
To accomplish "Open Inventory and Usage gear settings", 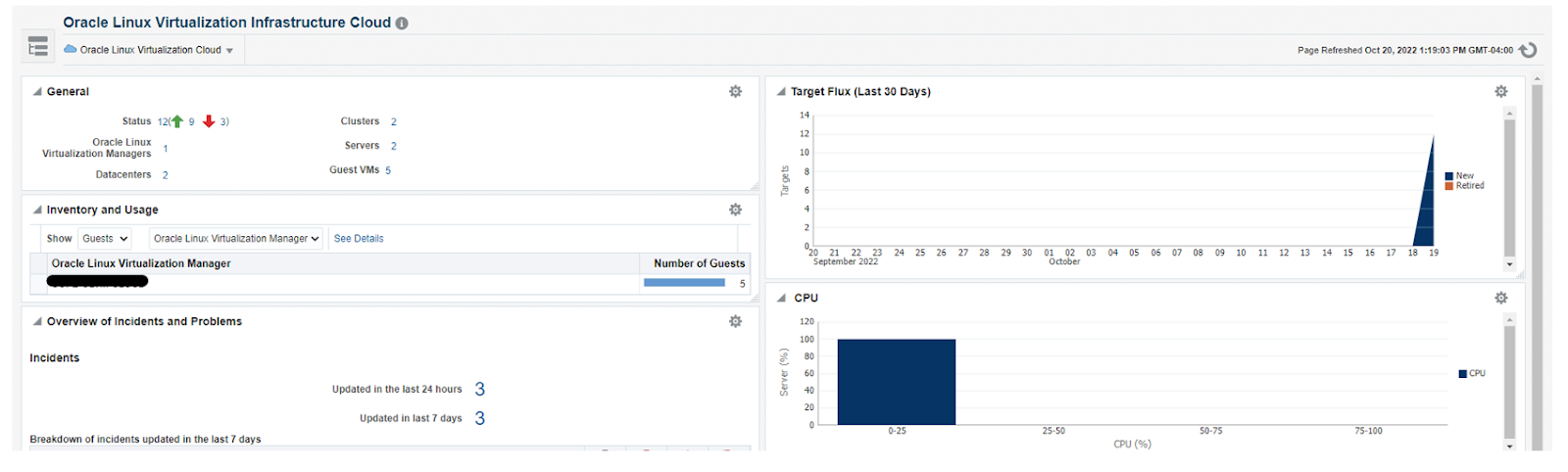I will coord(735,210).
